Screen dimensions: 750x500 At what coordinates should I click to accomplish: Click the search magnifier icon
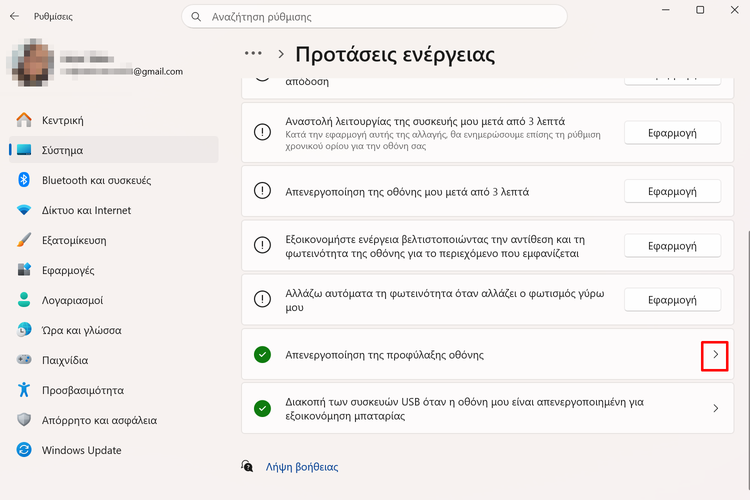[x=198, y=17]
